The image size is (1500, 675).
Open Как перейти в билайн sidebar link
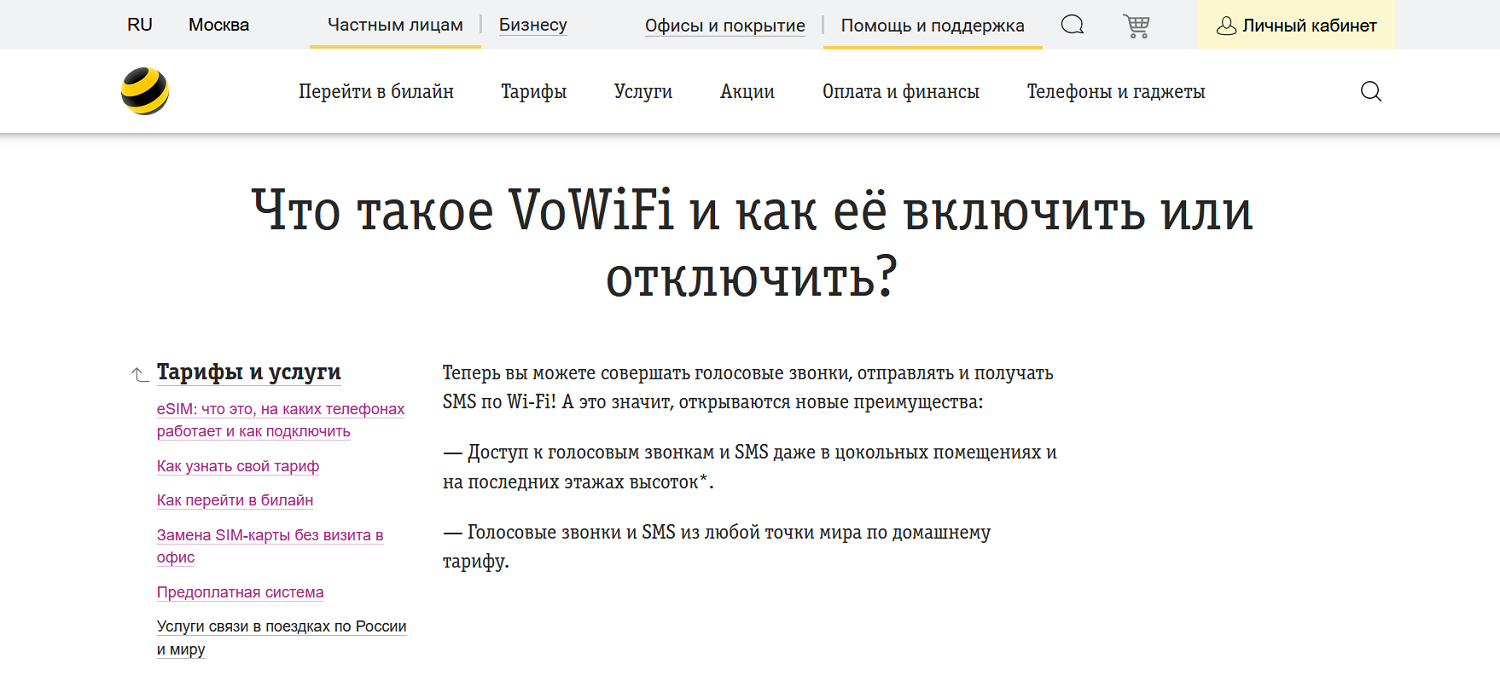coord(235,500)
